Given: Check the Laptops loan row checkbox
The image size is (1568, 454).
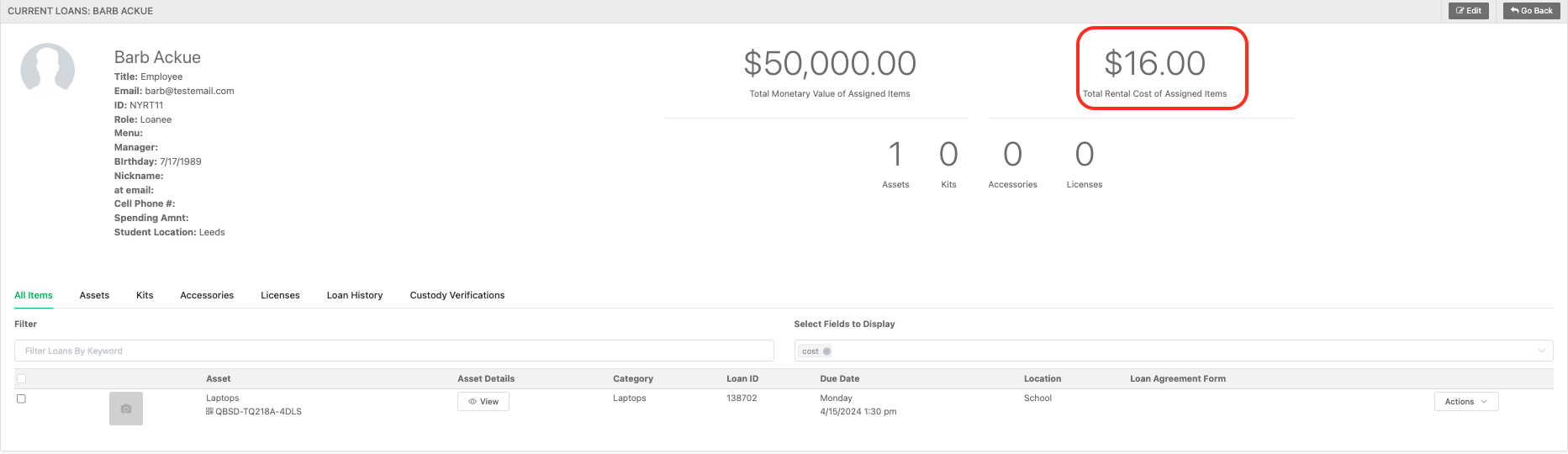Looking at the screenshot, I should tap(22, 399).
